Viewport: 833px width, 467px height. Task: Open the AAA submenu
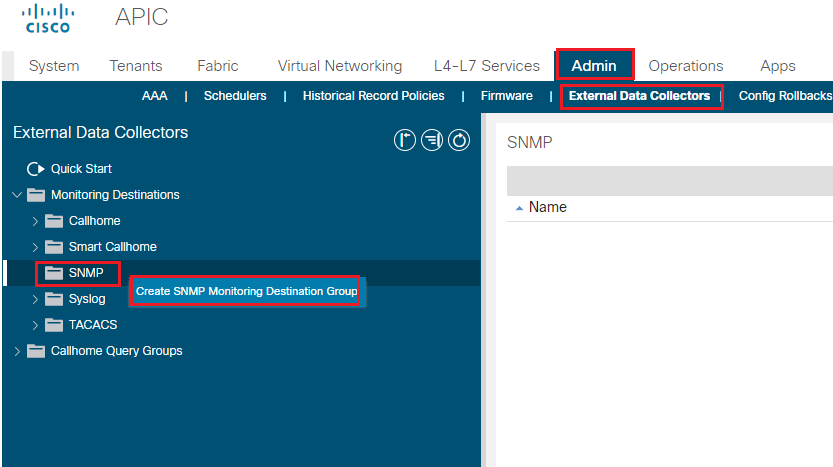[x=155, y=96]
